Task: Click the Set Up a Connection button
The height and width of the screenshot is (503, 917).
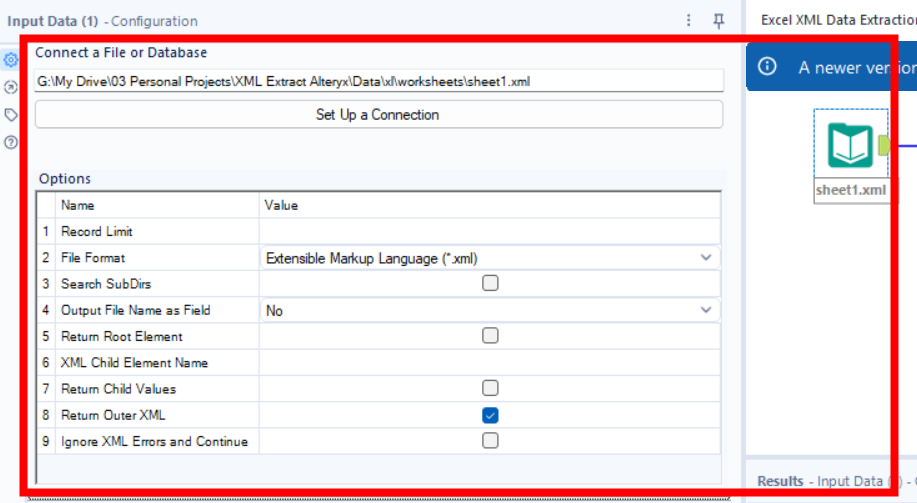Action: point(378,115)
